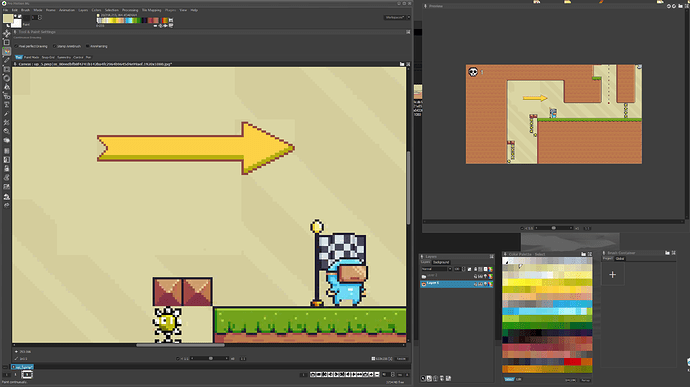Select frame thumbnail in timeline
Viewport: 690px width, 387px height.
point(27,375)
